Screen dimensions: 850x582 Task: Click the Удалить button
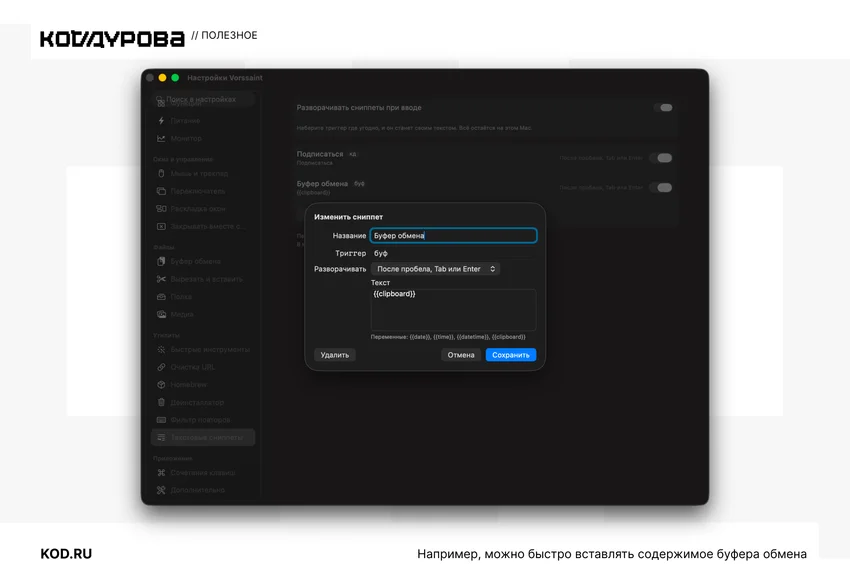click(334, 355)
